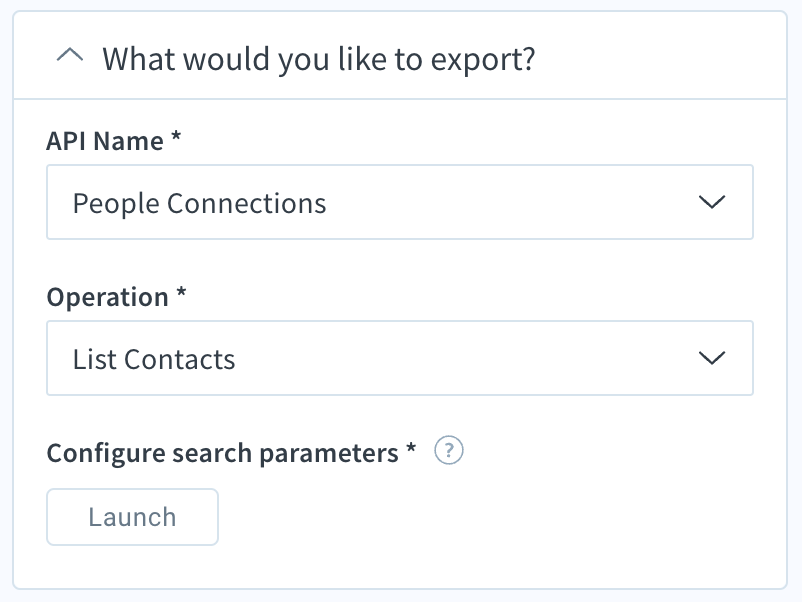Select the List Contacts combo box
802x602 pixels.
tap(400, 358)
